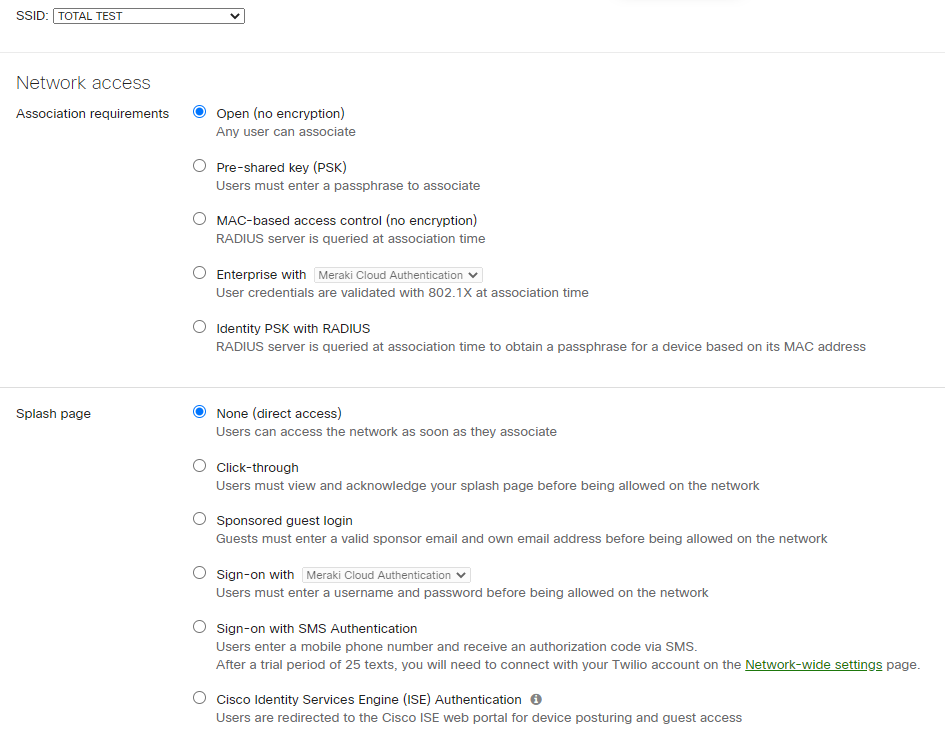945x740 pixels.
Task: Choose Enterprise with Meraki Cloud Authentication
Action: click(x=199, y=272)
